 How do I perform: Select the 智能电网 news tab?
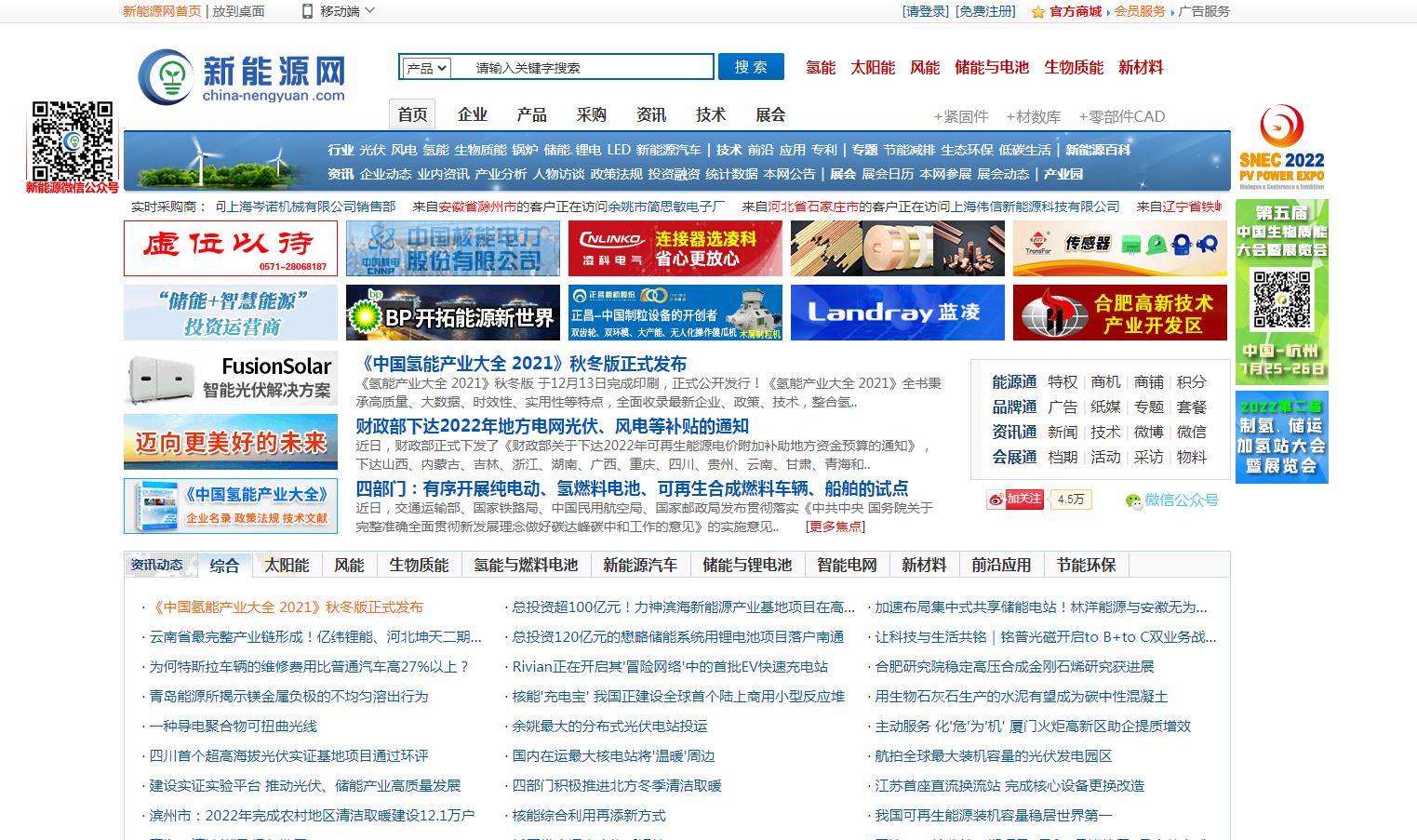point(847,565)
